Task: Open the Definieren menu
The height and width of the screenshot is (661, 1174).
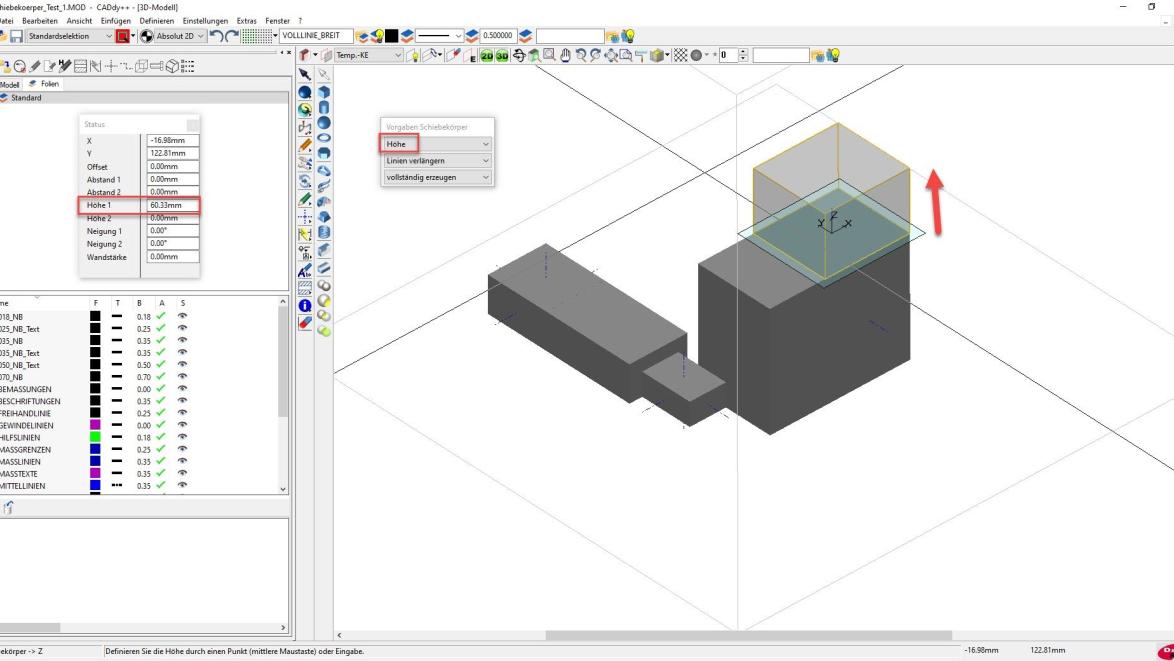Action: coord(157,21)
